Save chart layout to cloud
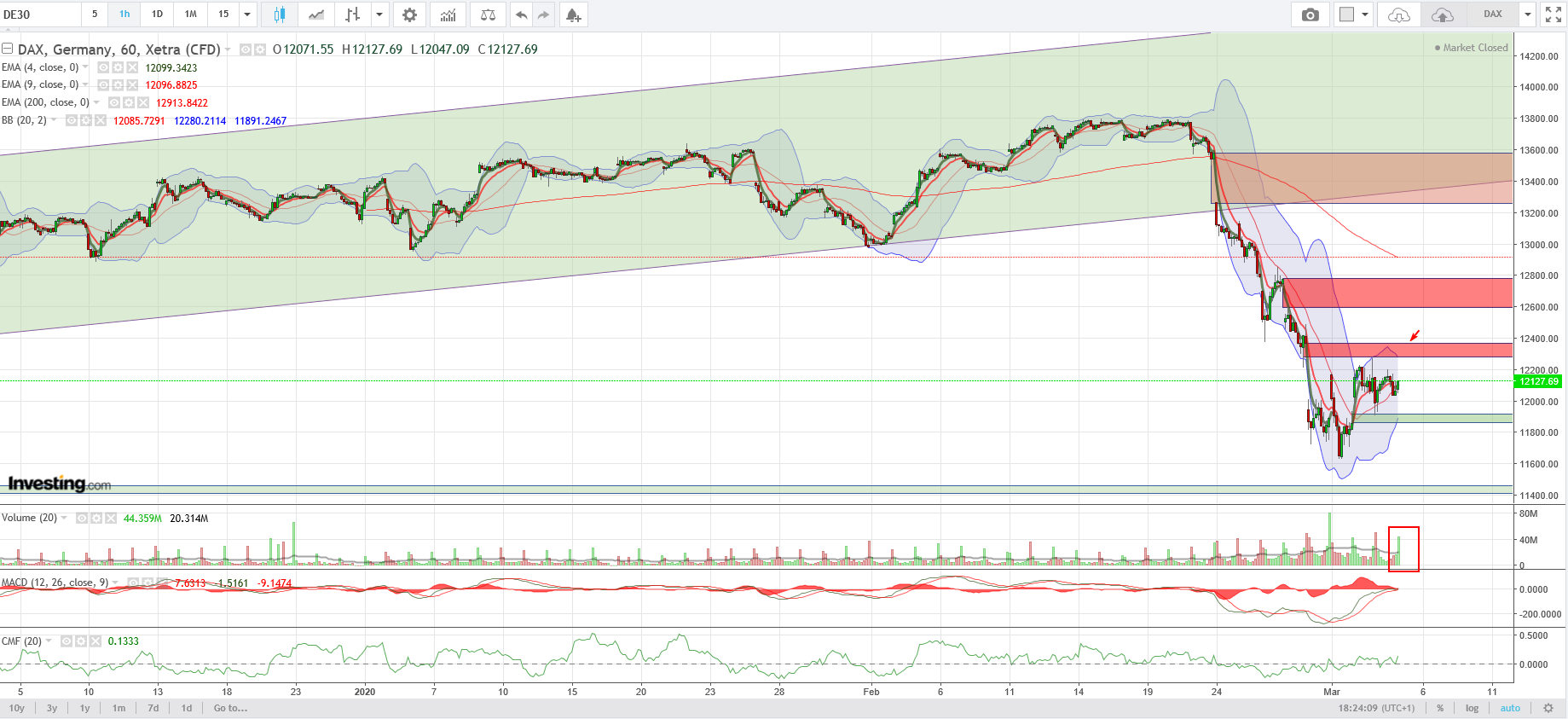 pyautogui.click(x=1442, y=14)
